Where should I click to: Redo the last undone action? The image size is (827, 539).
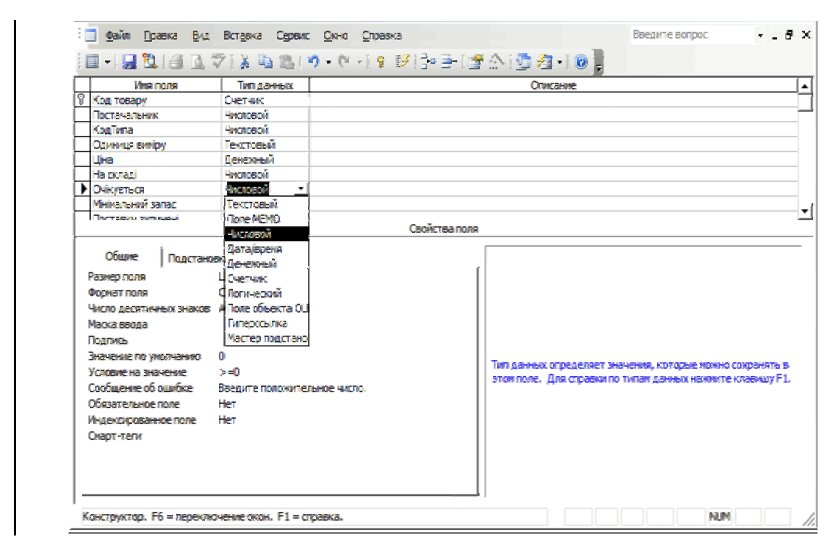344,62
